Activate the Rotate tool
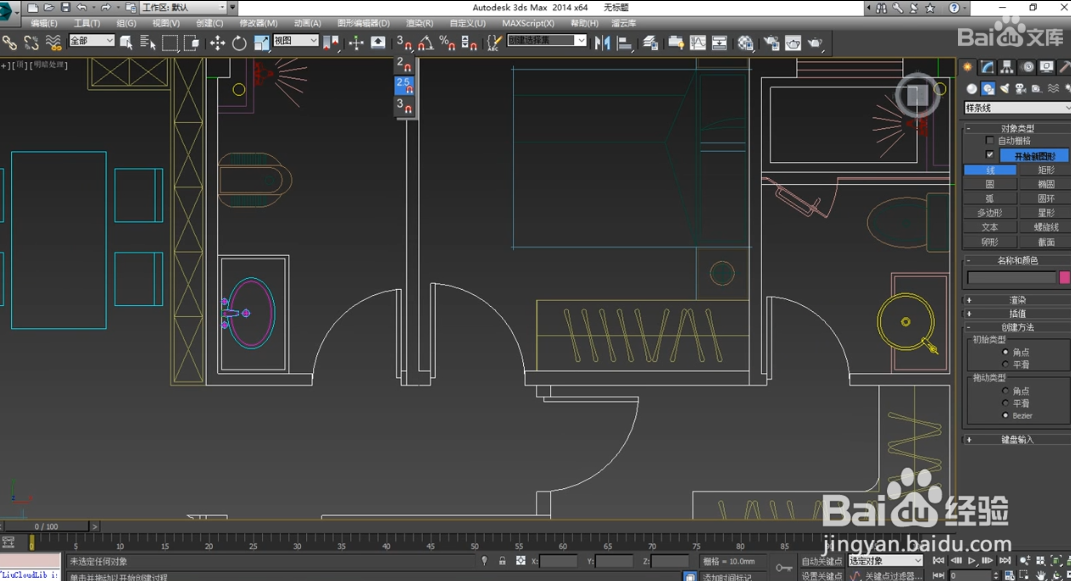The image size is (1071, 581). [x=239, y=43]
